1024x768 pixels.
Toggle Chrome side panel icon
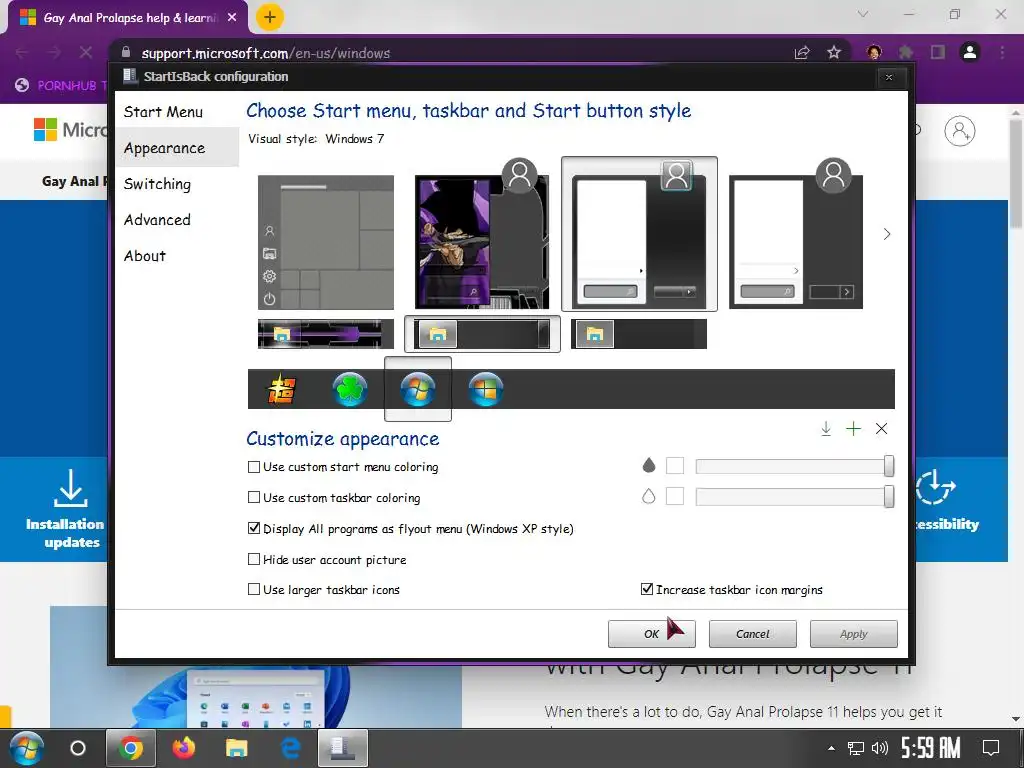coord(938,52)
